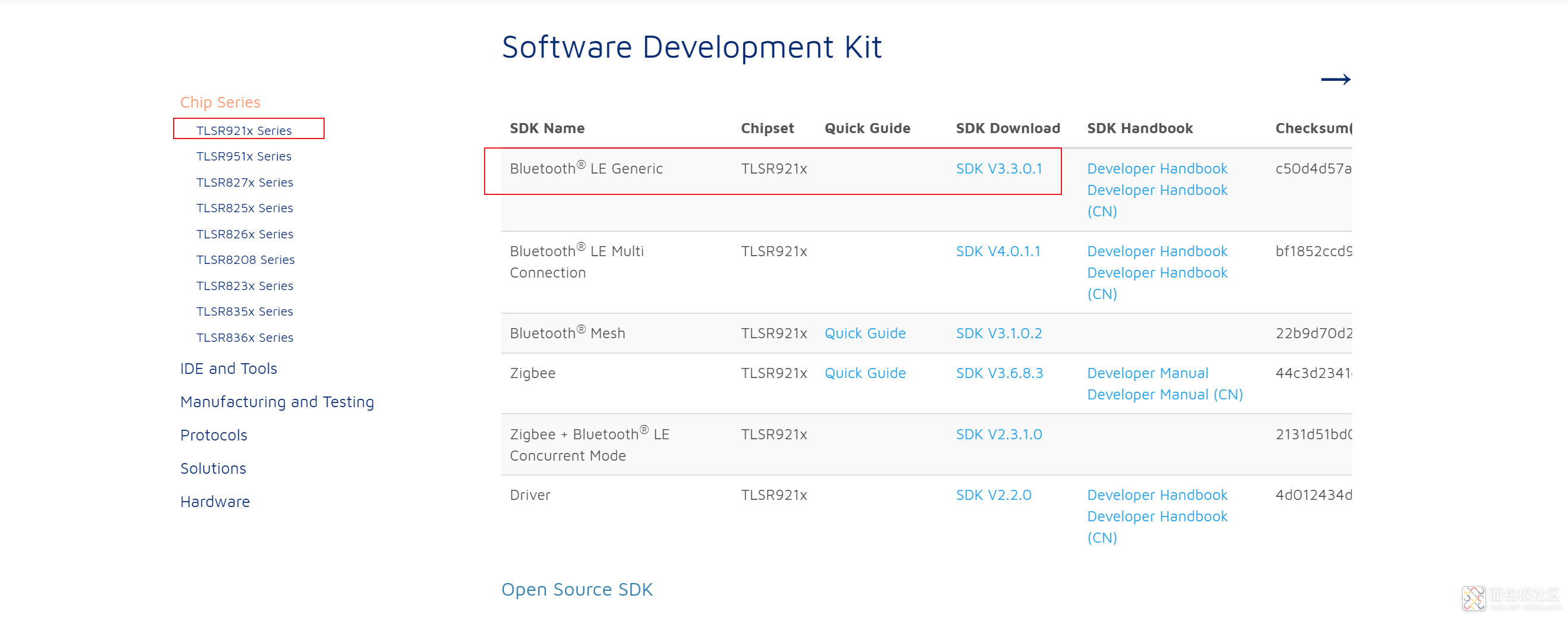Download Driver SDK V2.2.0
This screenshot has width=1568, height=617.
994,495
